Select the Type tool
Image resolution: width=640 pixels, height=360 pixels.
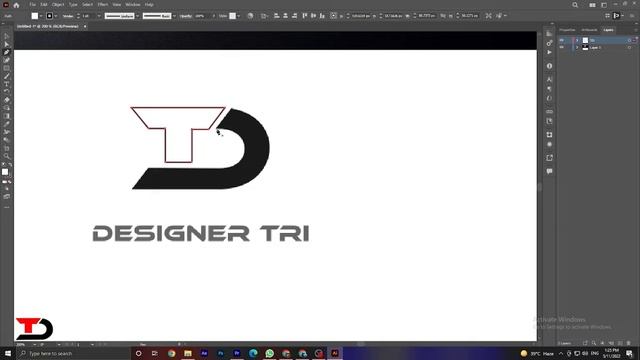click(7, 84)
